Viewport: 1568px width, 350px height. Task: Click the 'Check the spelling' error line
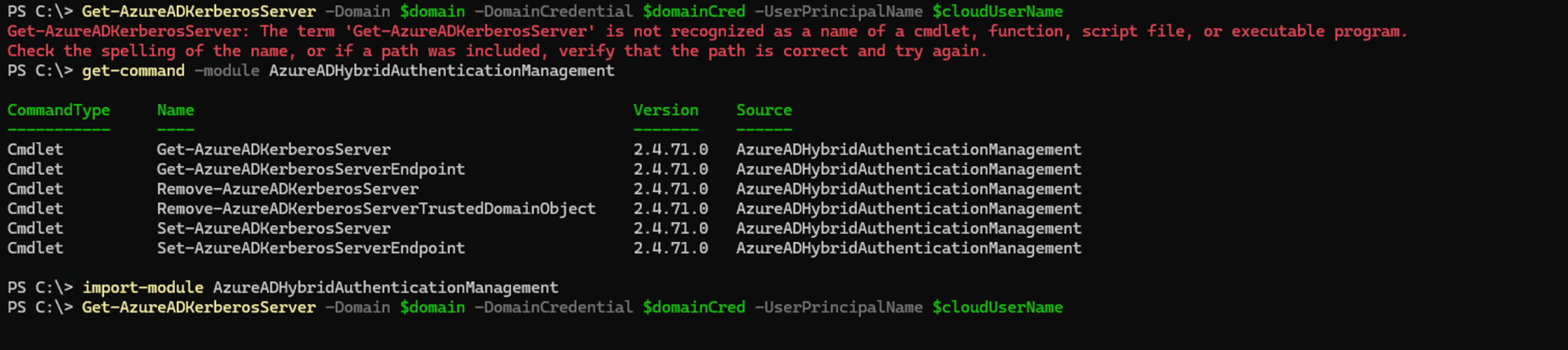click(497, 51)
